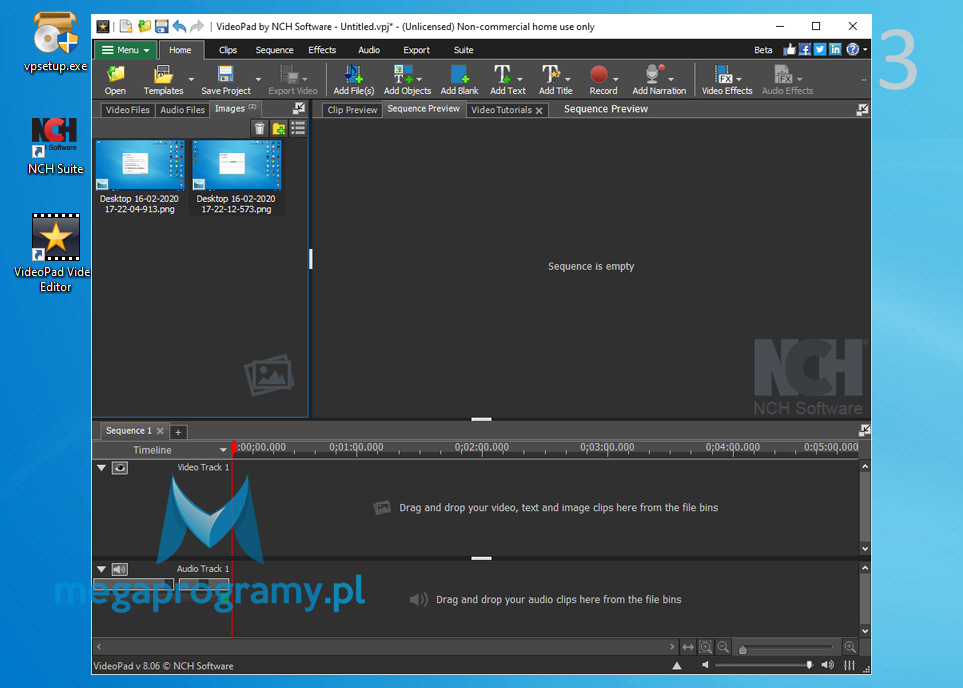Select the first Desktop screenshot thumbnail
This screenshot has height=688, width=963.
point(139,166)
